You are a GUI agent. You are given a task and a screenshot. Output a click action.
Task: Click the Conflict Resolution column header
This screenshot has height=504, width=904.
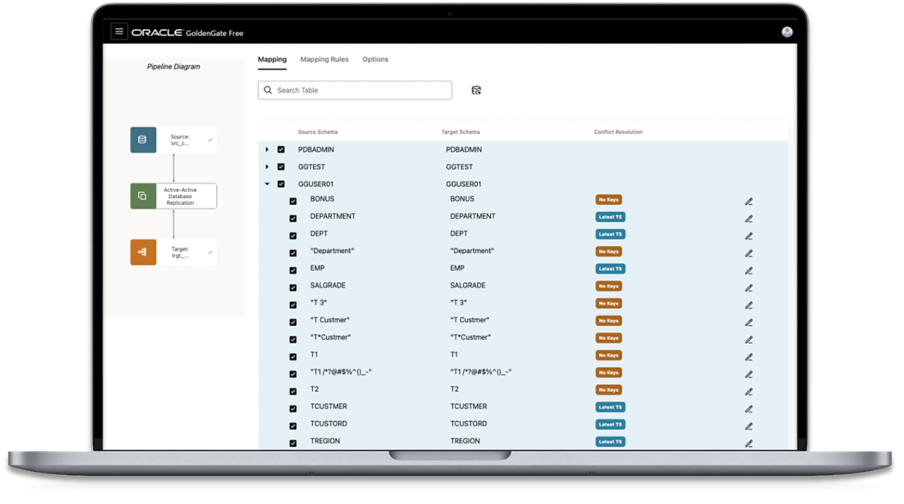click(x=618, y=132)
